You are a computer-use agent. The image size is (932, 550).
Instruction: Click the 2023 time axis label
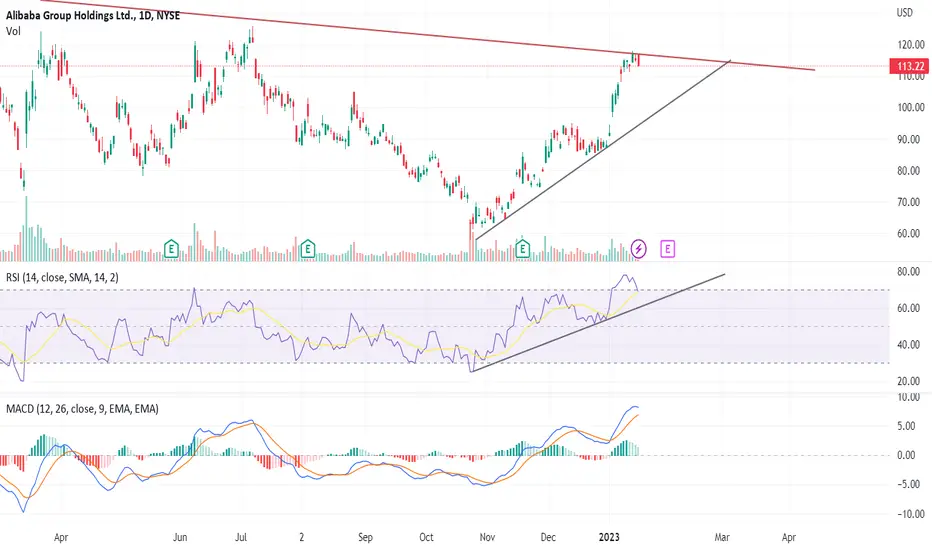609,538
